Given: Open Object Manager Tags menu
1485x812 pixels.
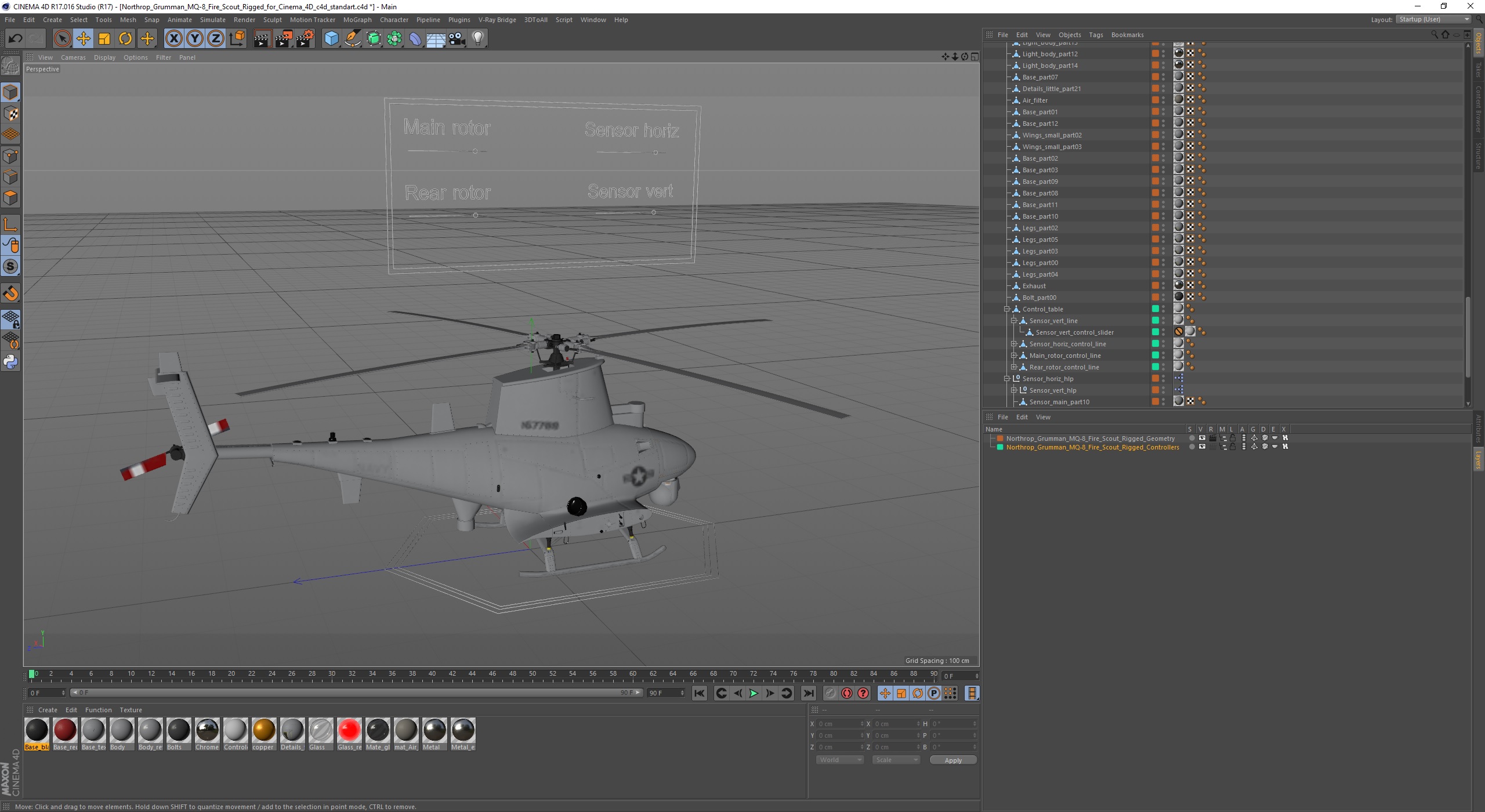Looking at the screenshot, I should 1096,35.
